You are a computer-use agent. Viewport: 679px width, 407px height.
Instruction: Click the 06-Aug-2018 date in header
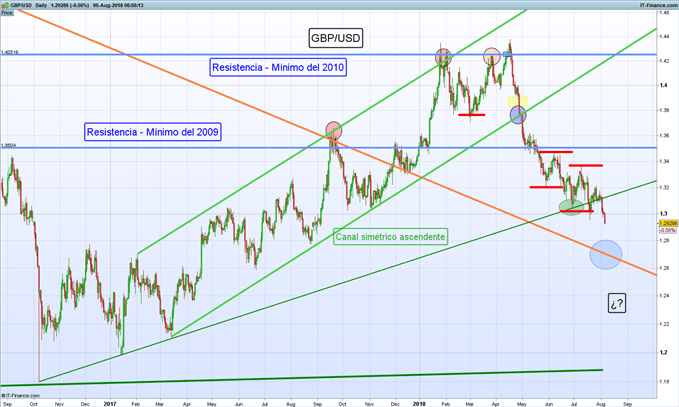107,5
